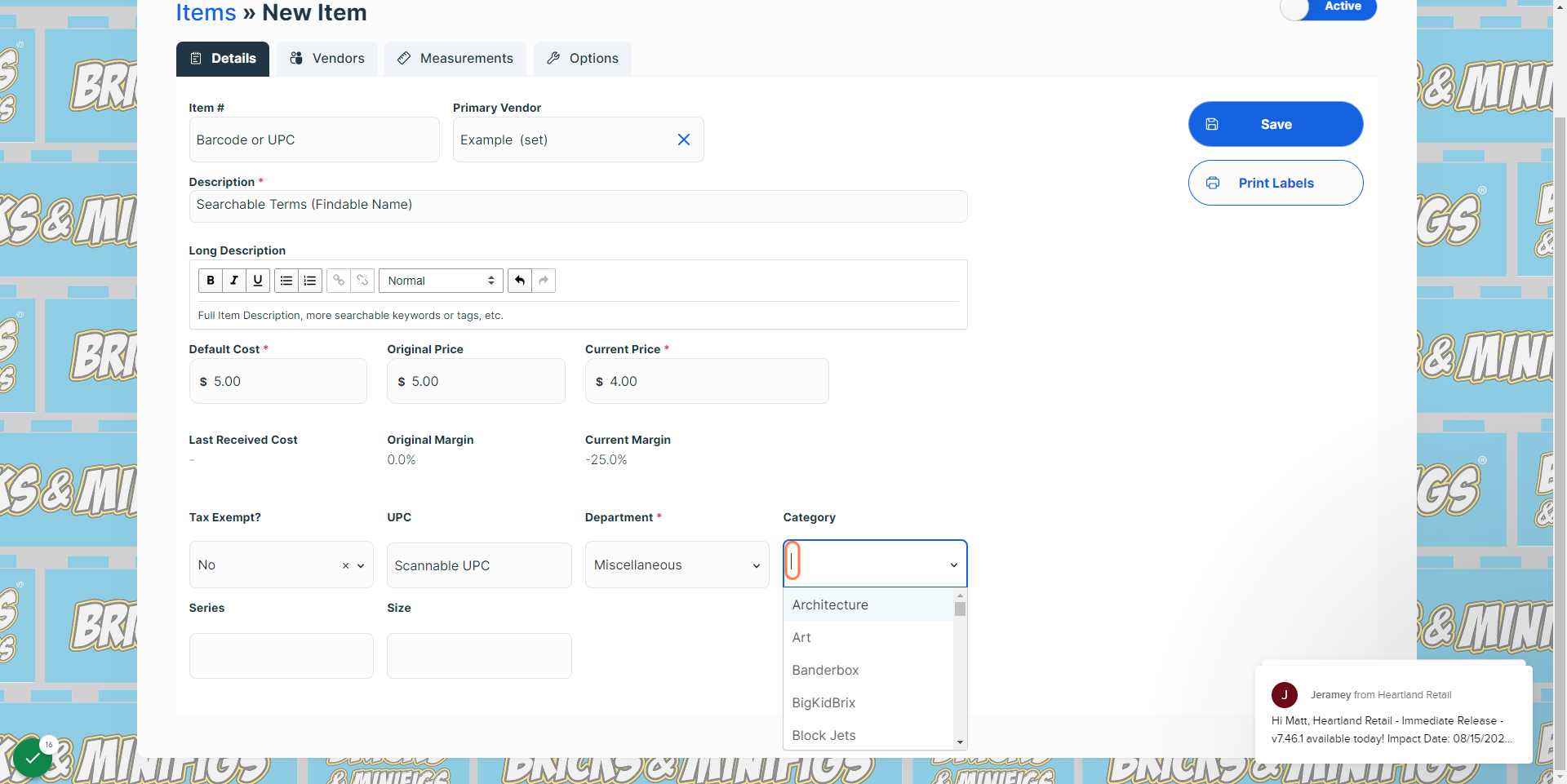Insert numbered list in description editor

point(310,281)
